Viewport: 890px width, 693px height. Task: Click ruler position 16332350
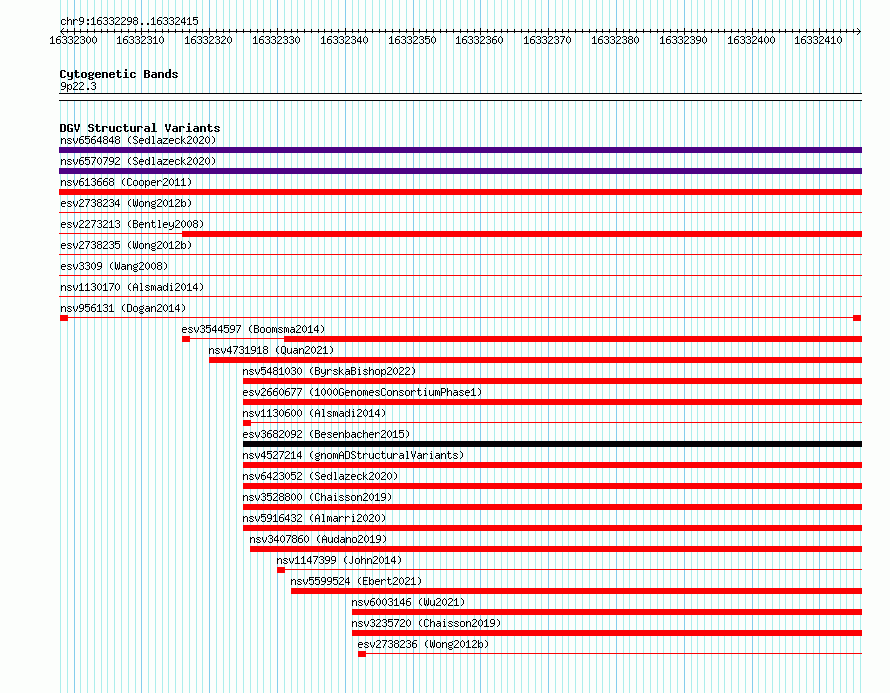413,40
